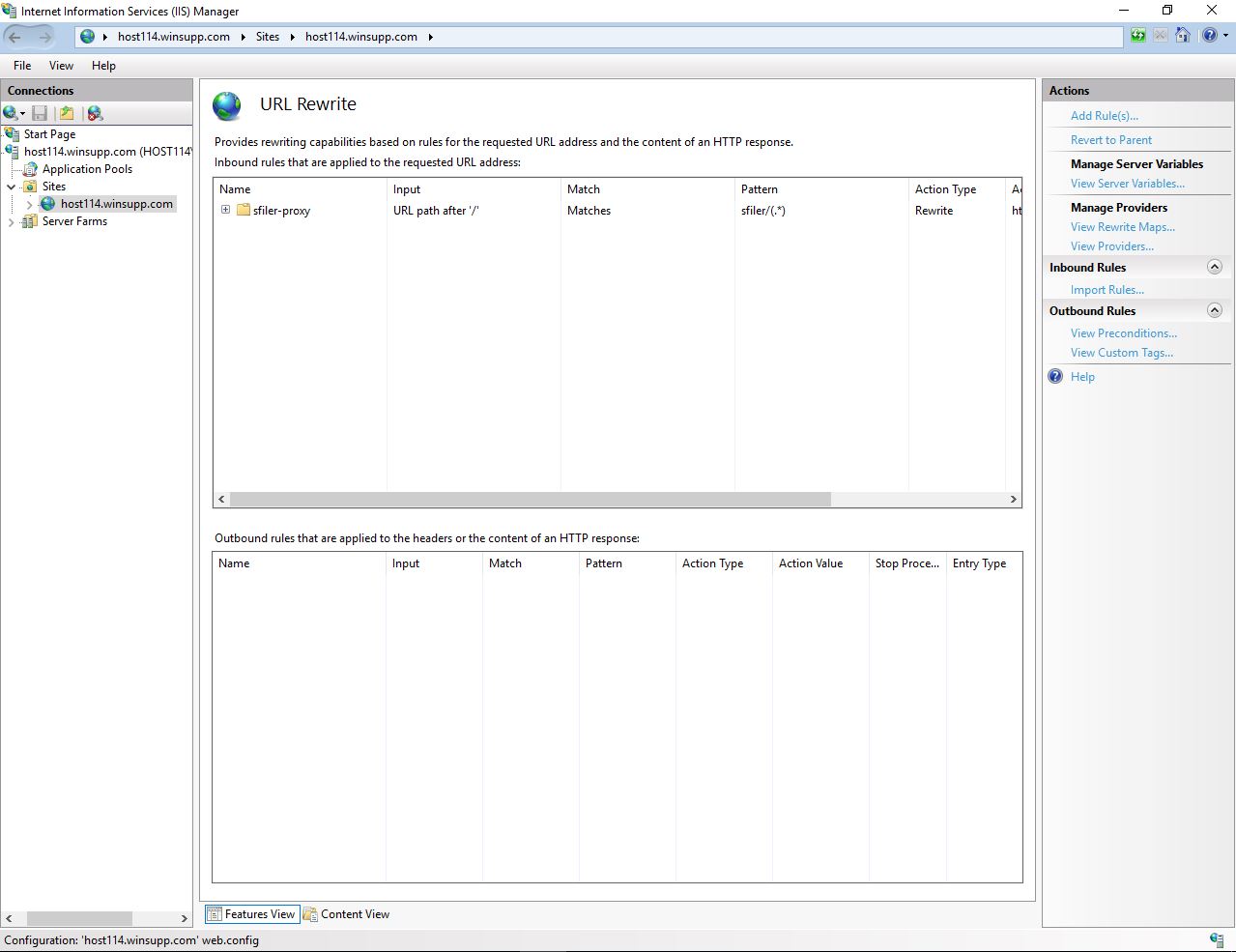
Task: Click Connections pane scrollbar right arrow
Action: tap(185, 918)
